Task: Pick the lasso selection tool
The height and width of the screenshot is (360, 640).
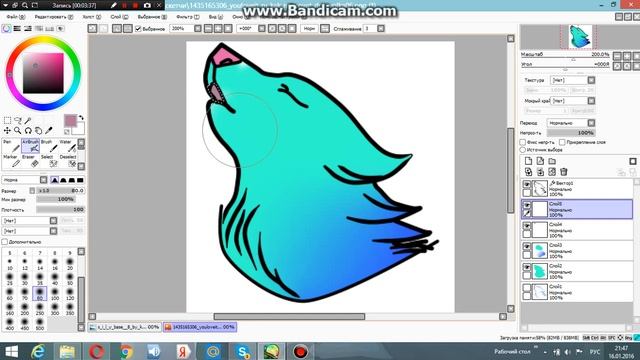Action: coord(18,120)
